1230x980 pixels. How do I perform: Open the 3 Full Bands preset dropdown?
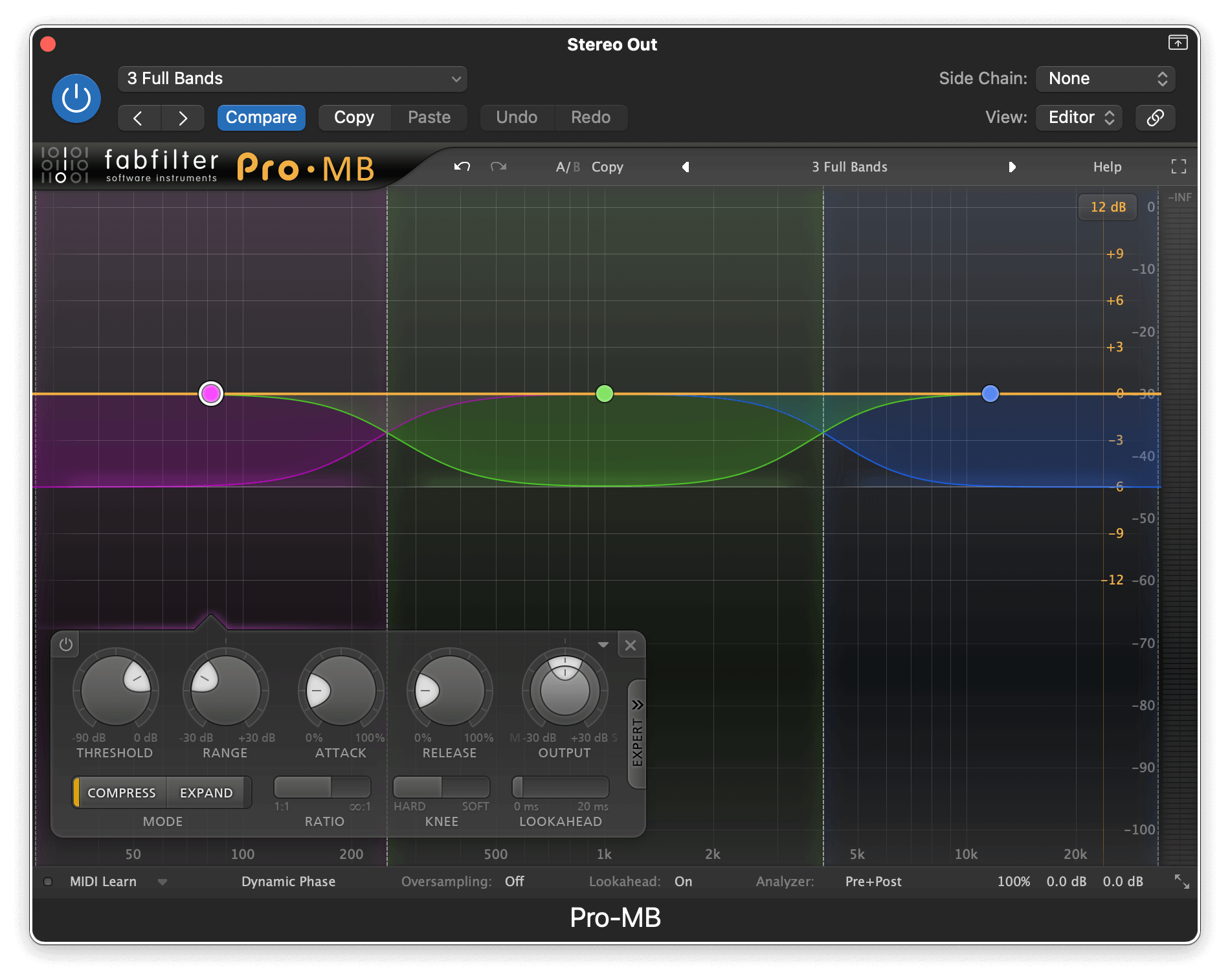click(293, 79)
